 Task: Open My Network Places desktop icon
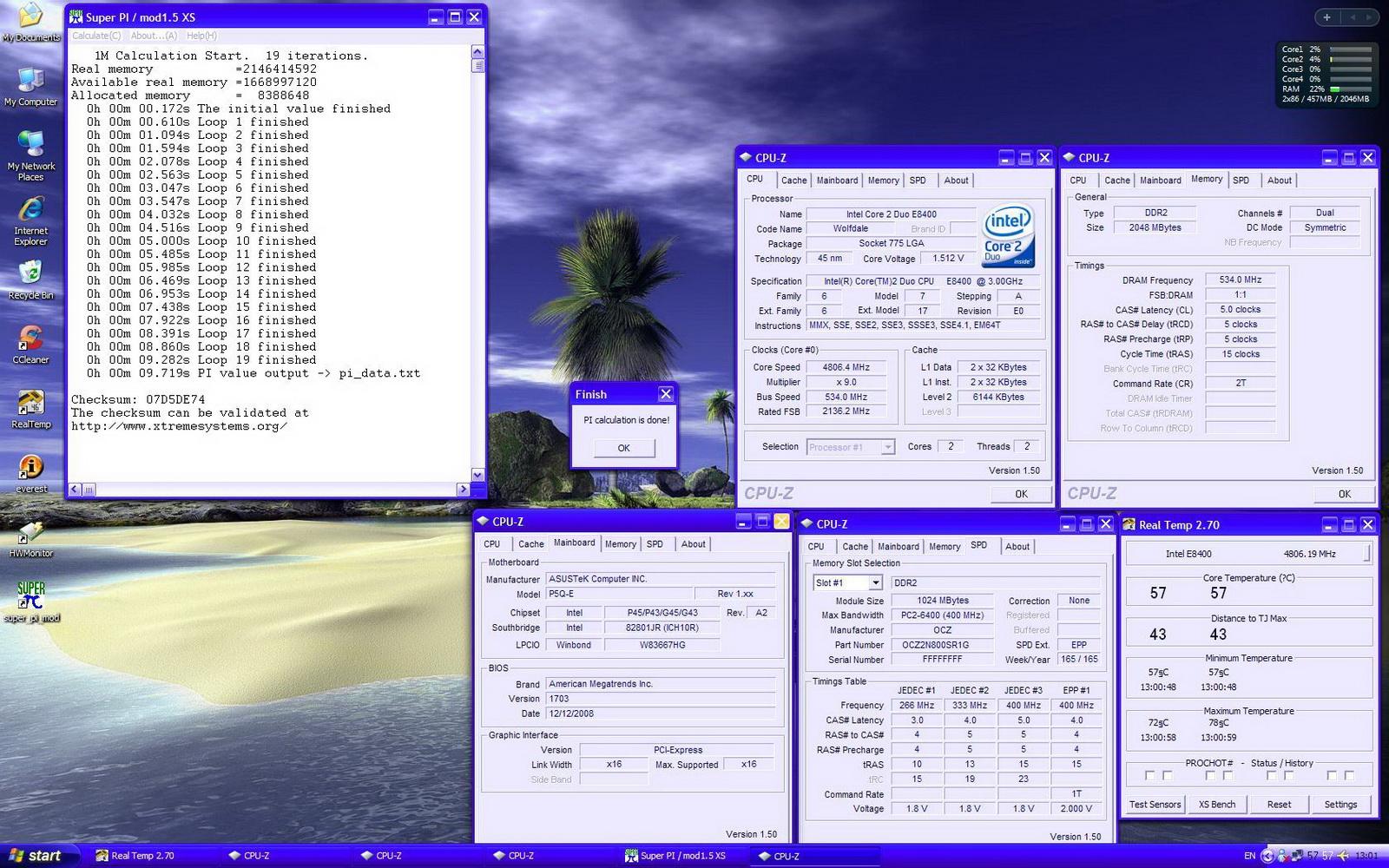pos(31,156)
